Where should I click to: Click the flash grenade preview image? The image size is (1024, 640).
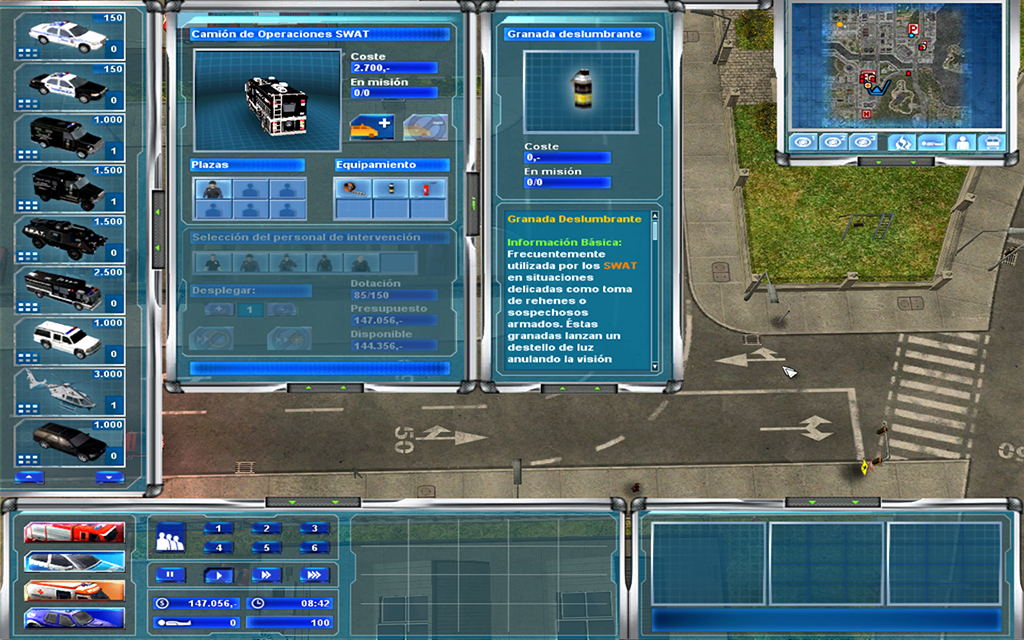581,92
